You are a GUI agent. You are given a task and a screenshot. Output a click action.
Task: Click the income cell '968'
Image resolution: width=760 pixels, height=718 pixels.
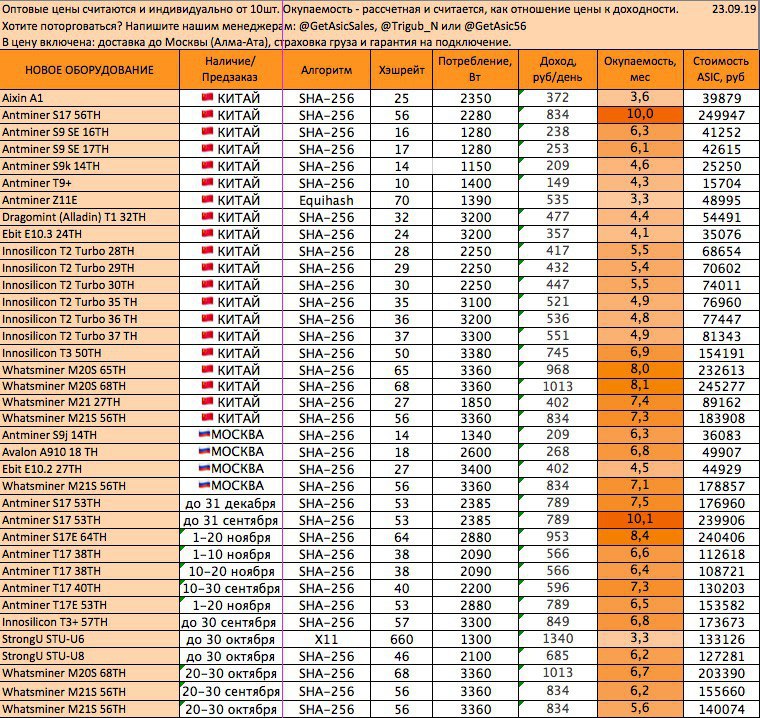coord(558,369)
